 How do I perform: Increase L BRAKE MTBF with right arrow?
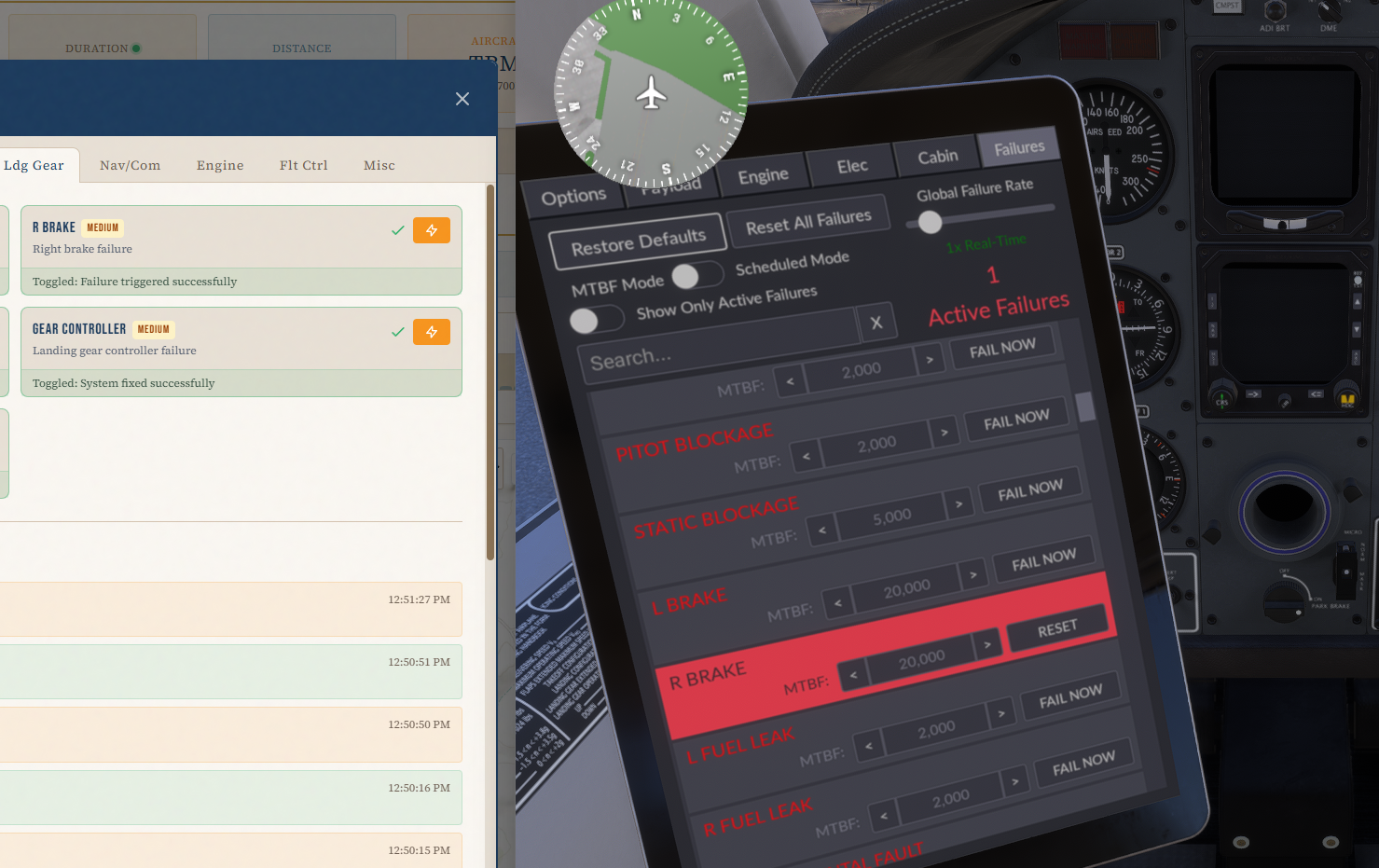[972, 574]
